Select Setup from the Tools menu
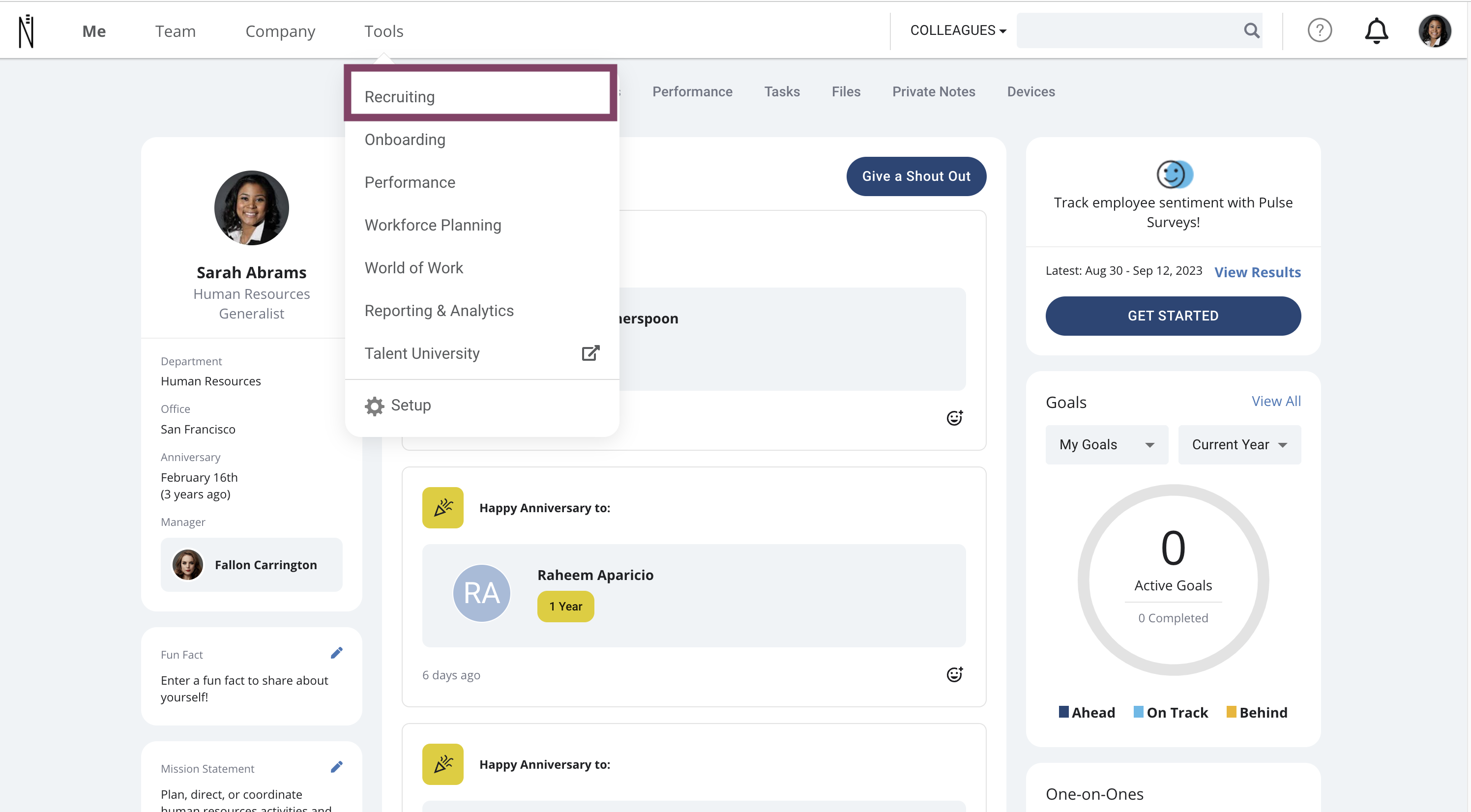The image size is (1471, 812). pos(482,405)
